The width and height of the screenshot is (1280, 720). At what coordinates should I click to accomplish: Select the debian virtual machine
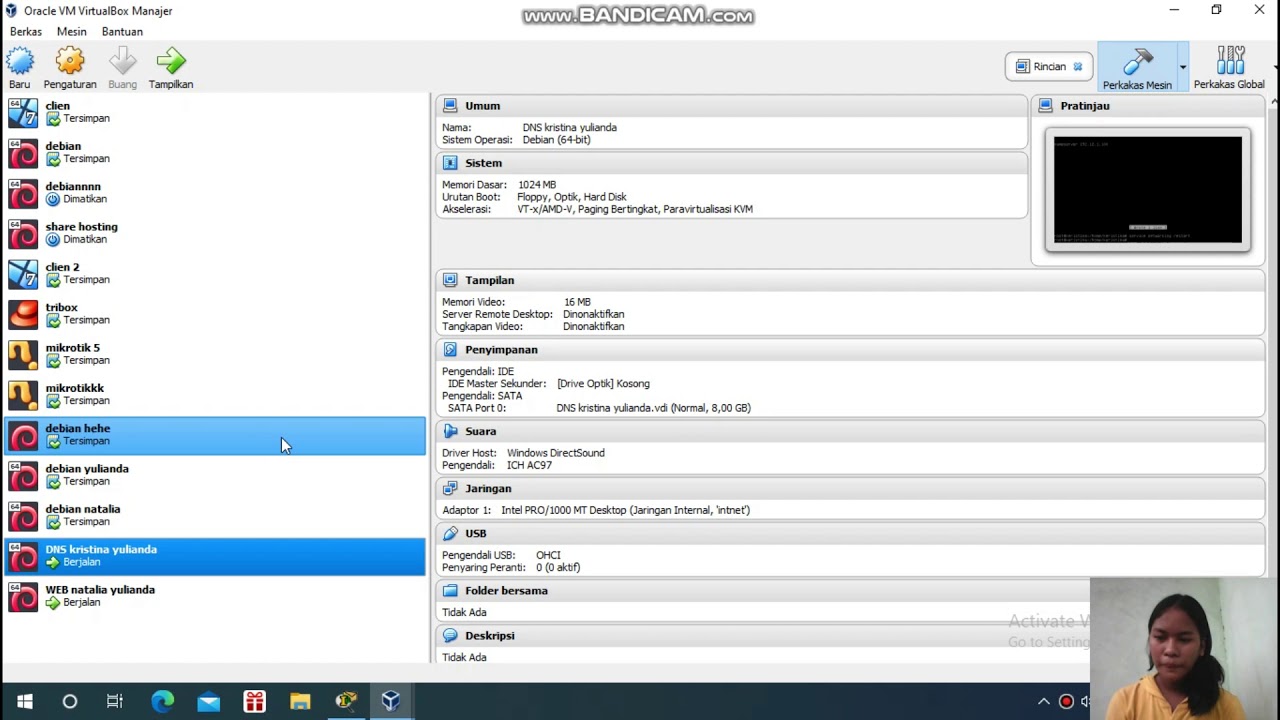click(x=215, y=153)
